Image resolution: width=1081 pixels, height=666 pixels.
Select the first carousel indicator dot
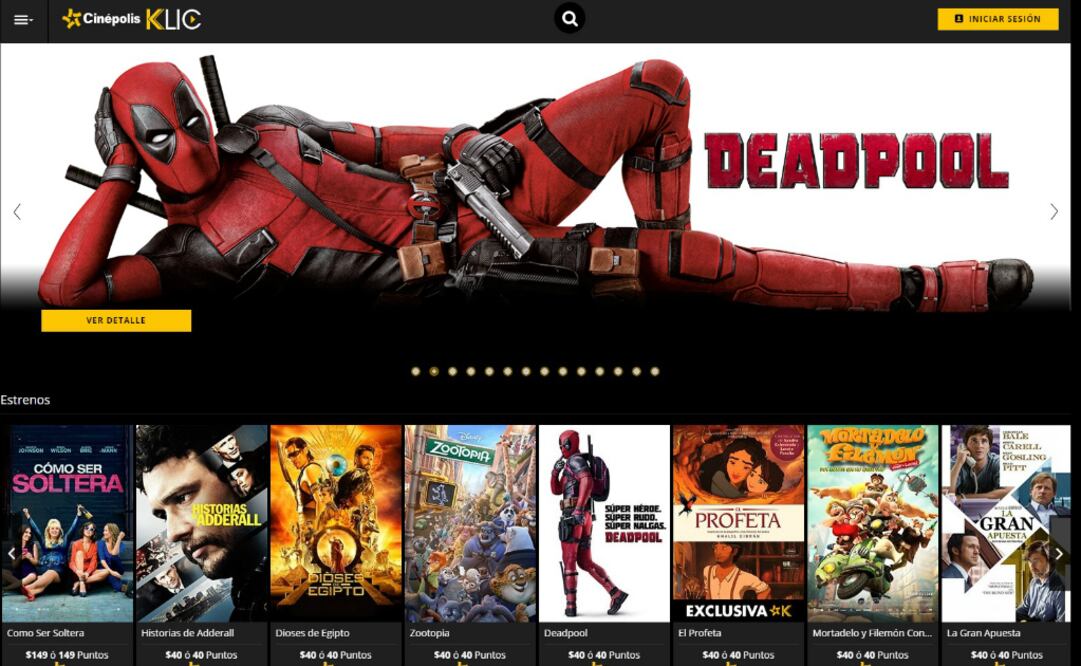tap(413, 370)
